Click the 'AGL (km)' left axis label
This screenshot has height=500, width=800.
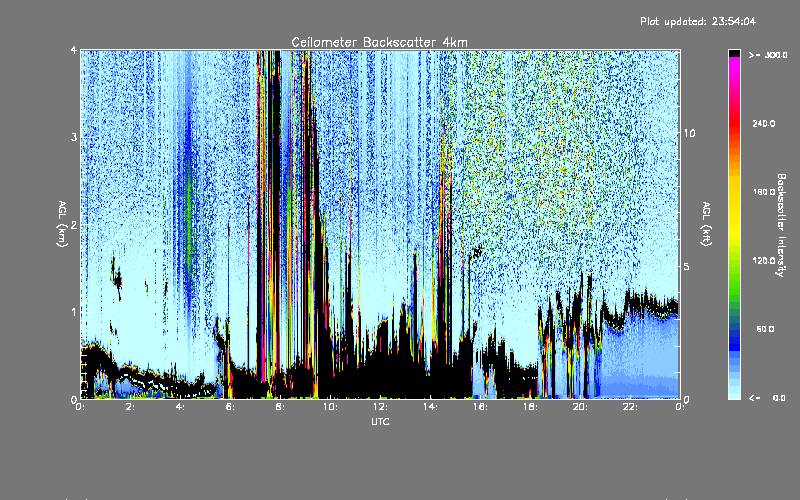click(x=62, y=224)
